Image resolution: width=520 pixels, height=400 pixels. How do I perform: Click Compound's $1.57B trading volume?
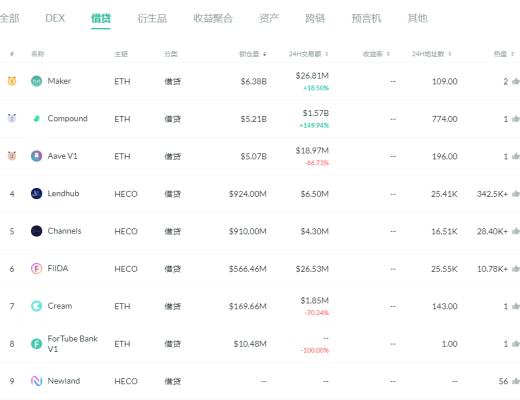coord(316,113)
